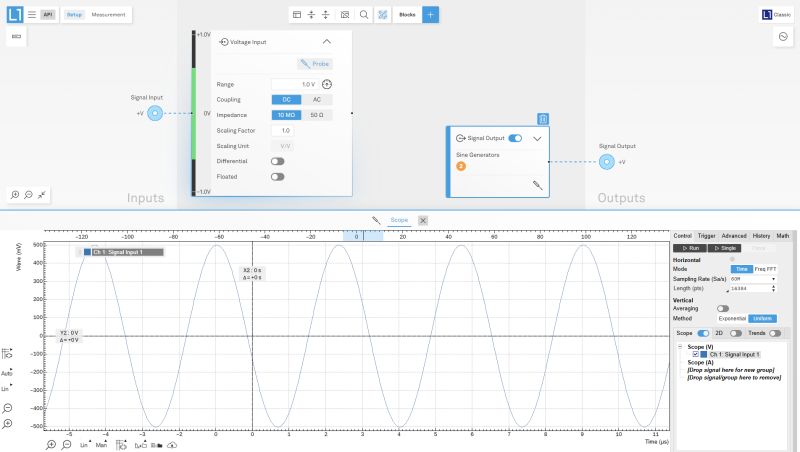Click the LabOne logo icon
The height and width of the screenshot is (452, 800).
[x=15, y=14]
